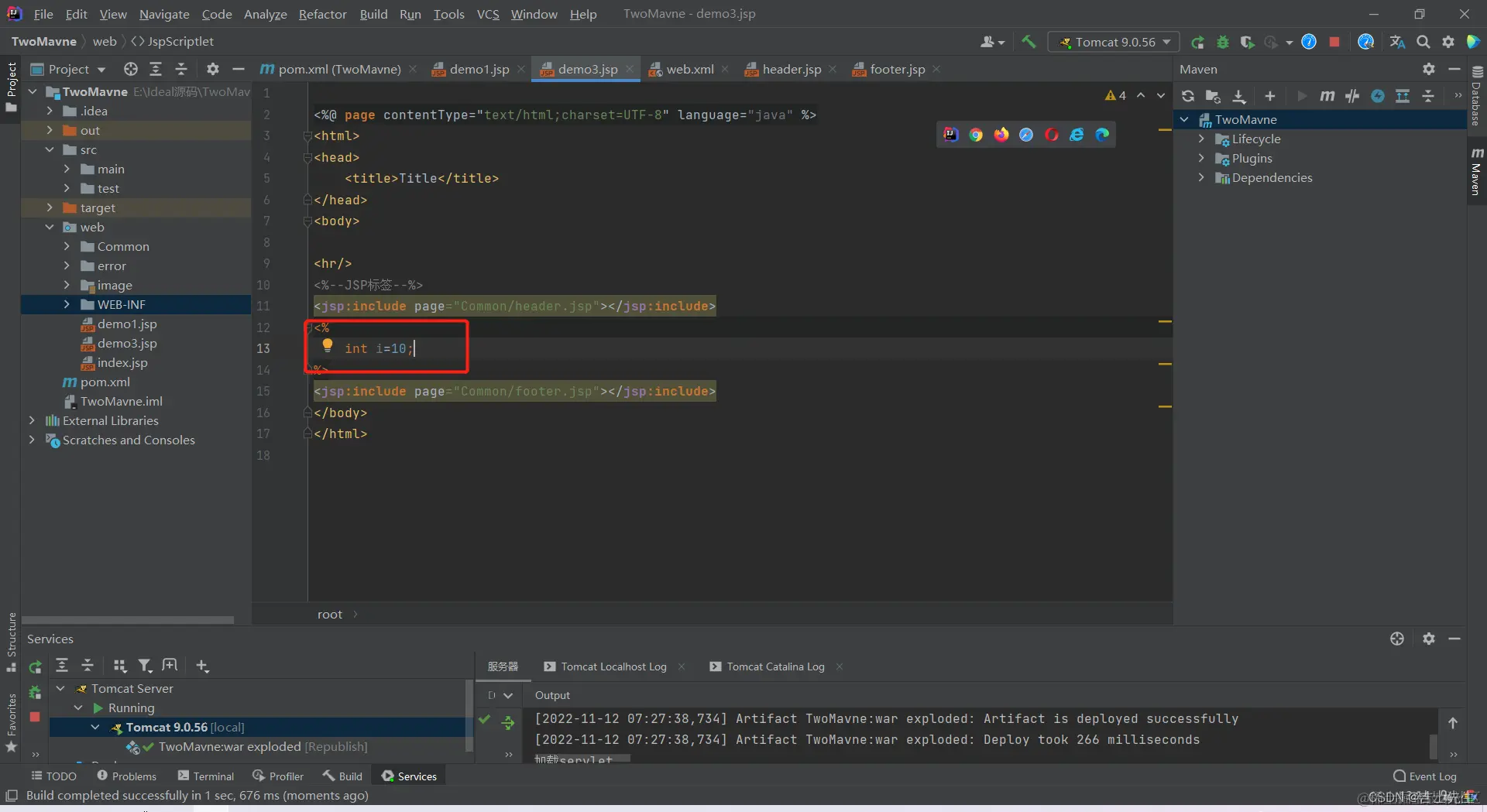The height and width of the screenshot is (812, 1487).
Task: Open in Chrome browser icon
Action: point(976,135)
